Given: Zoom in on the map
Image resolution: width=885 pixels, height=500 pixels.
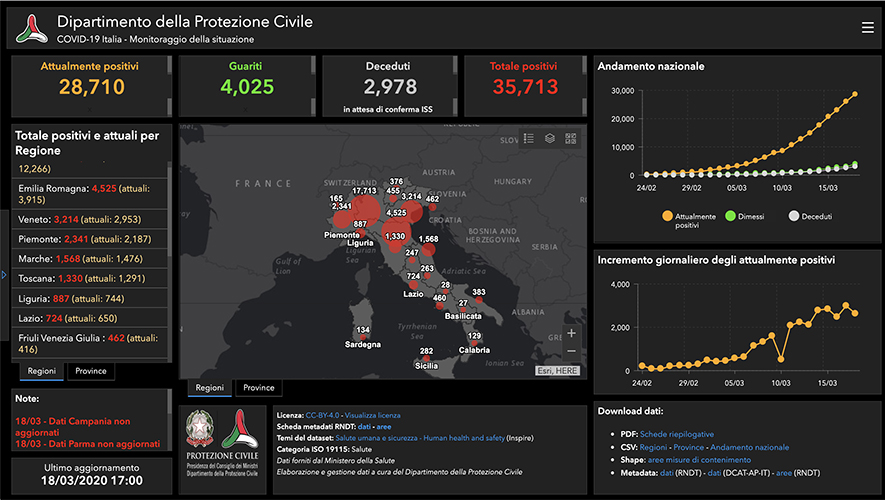Looking at the screenshot, I should pyautogui.click(x=571, y=333).
